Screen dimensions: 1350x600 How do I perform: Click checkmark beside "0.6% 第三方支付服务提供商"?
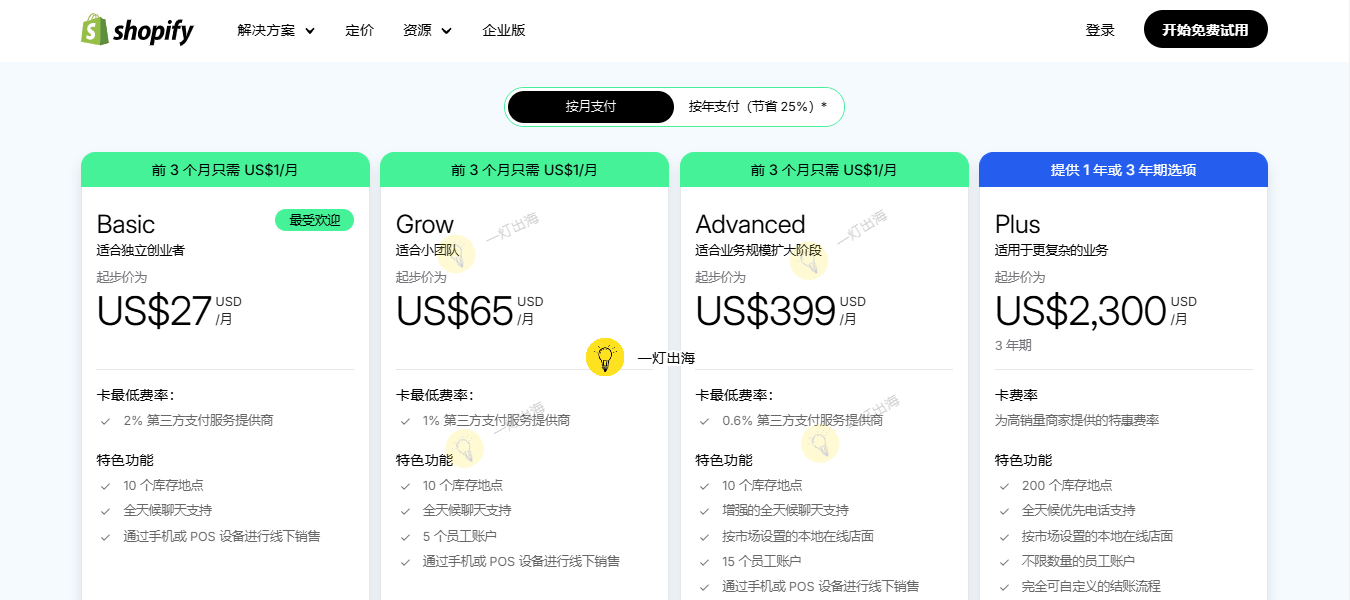click(x=704, y=420)
